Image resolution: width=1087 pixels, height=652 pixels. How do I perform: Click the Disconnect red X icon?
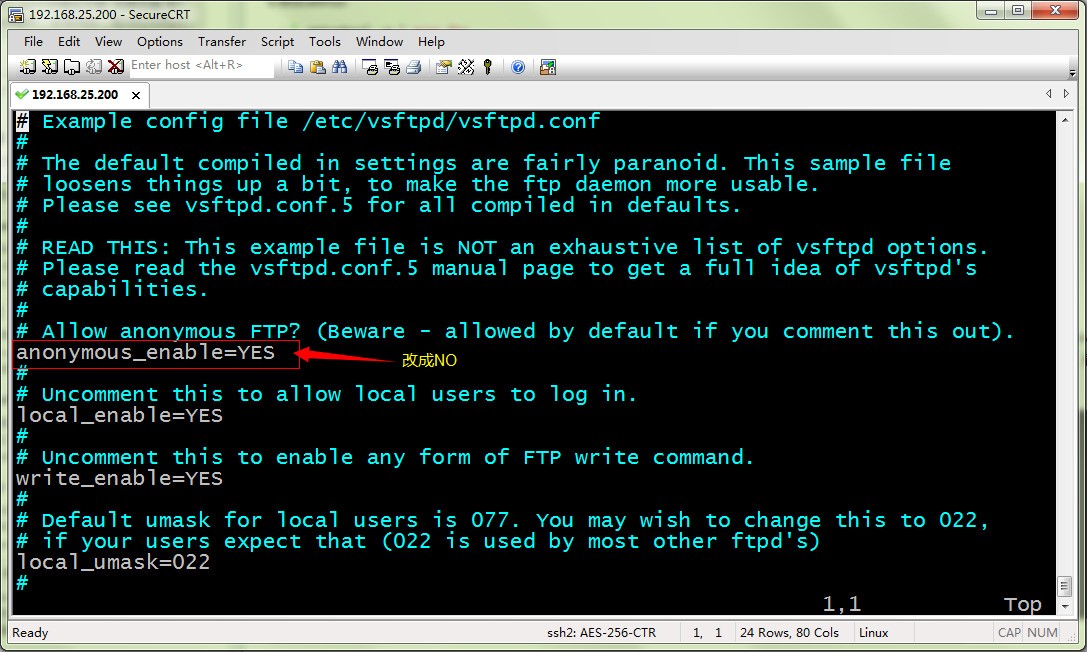(116, 67)
